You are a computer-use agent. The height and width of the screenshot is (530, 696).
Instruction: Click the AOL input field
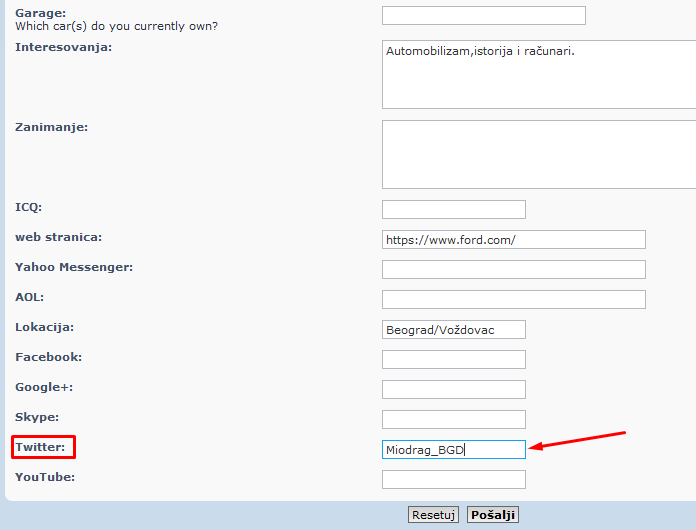[514, 300]
